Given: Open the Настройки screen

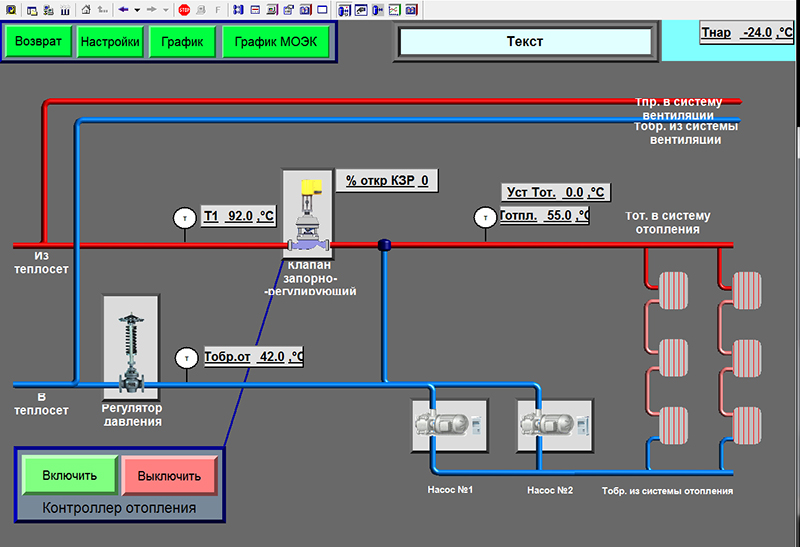Looking at the screenshot, I should (x=109, y=42).
